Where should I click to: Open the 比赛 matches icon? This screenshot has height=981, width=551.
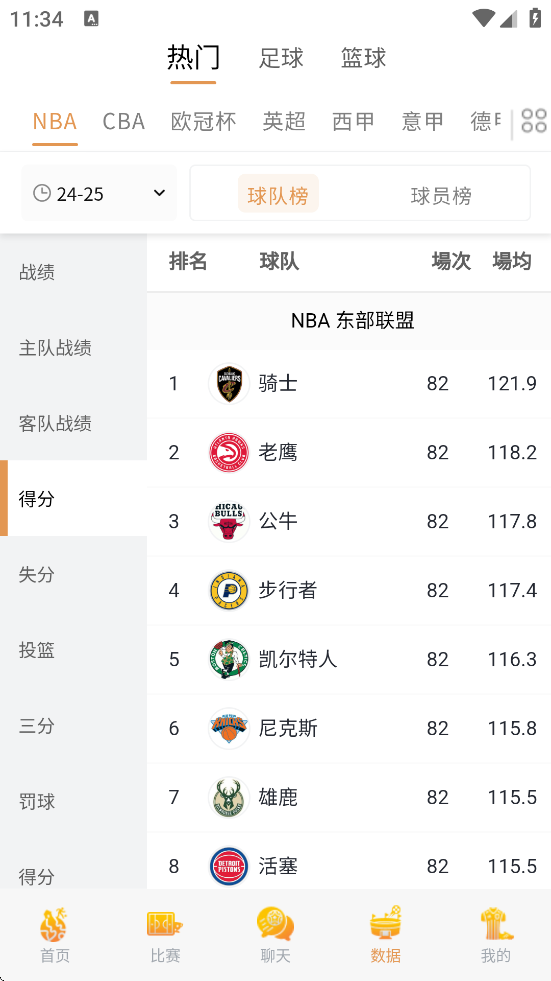(x=165, y=925)
